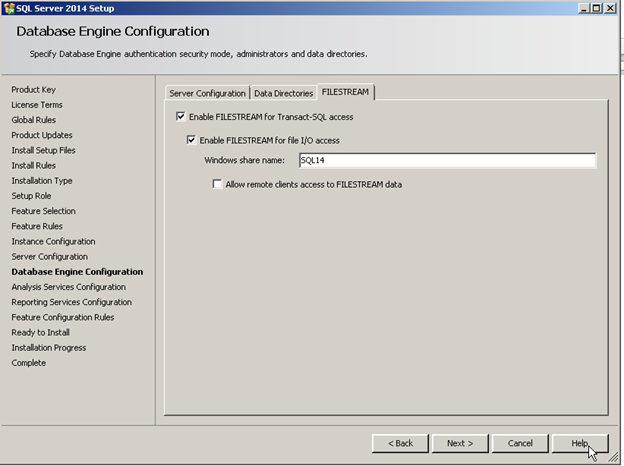This screenshot has width=624, height=466.
Task: Select Install Setup Files step
Action: (x=43, y=150)
